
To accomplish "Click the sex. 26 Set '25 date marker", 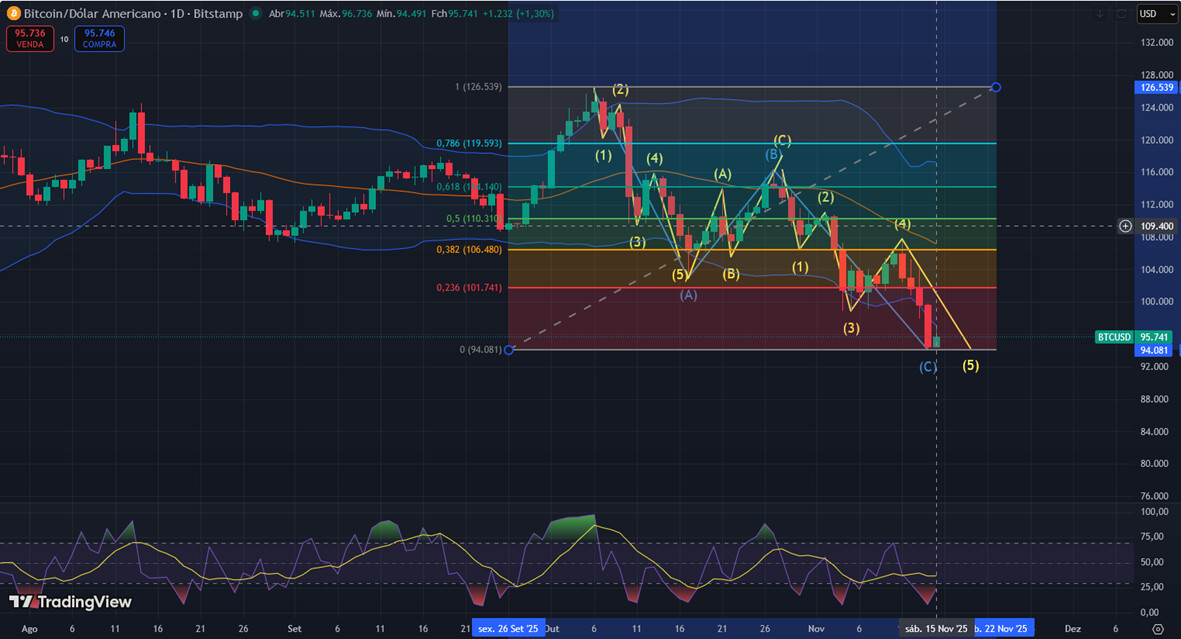I will tap(507, 629).
